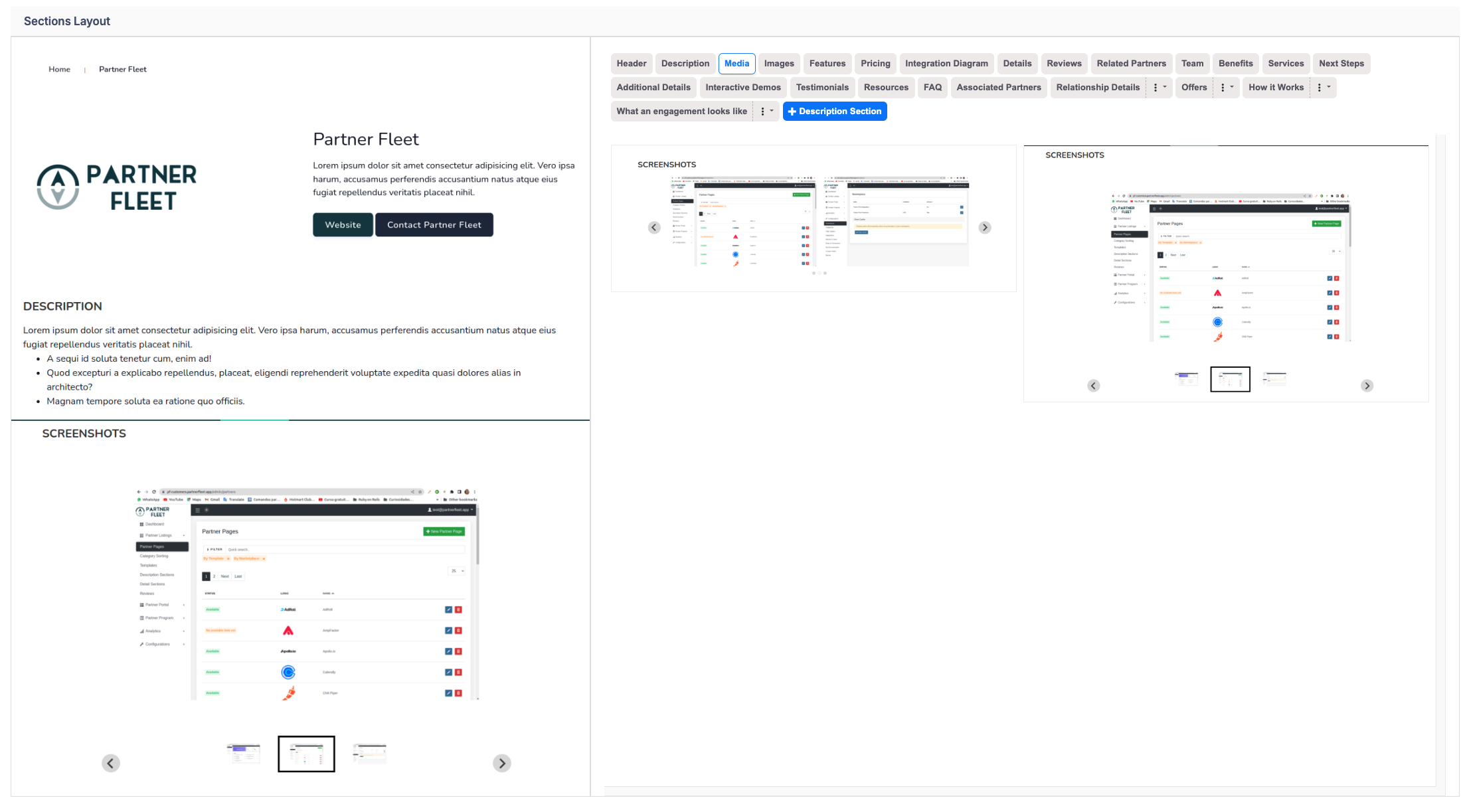Viewport: 1461px width, 812px height.
Task: Open the FAQ tab
Action: [x=932, y=88]
